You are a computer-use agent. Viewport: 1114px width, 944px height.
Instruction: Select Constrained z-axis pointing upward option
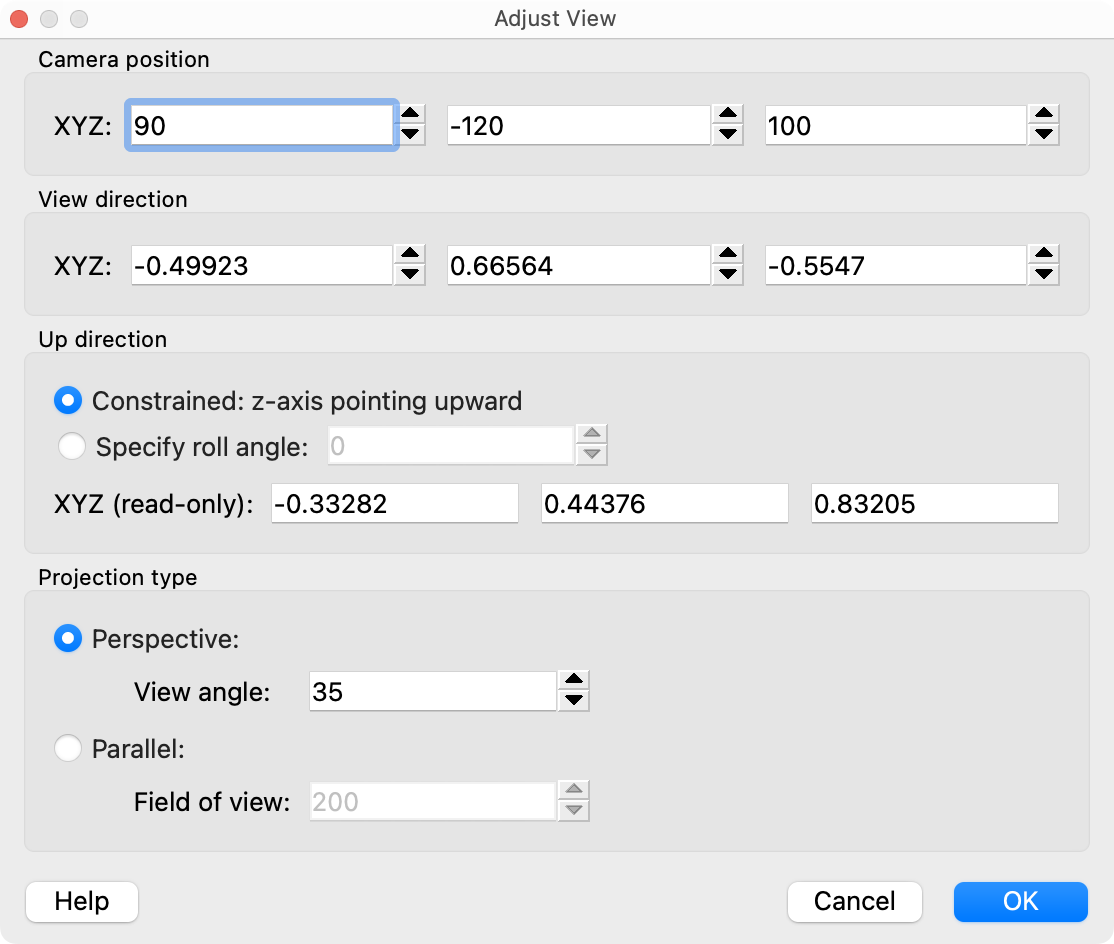(x=69, y=401)
